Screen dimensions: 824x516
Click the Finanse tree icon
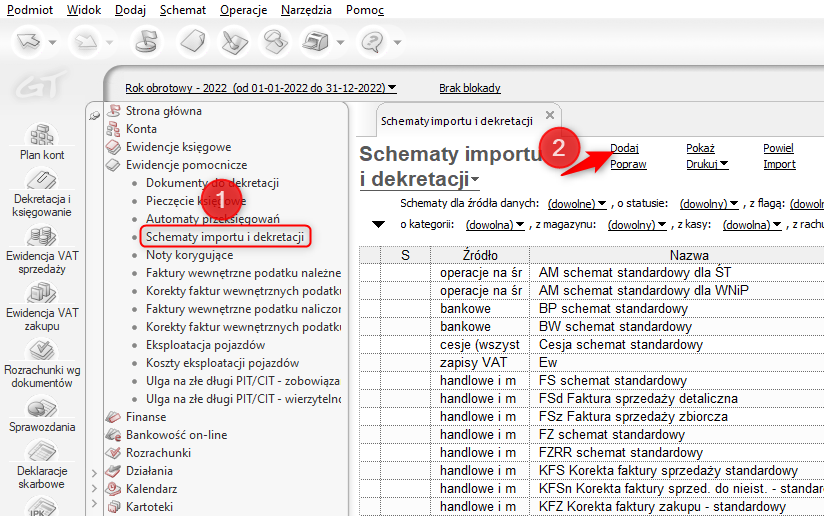tap(114, 417)
